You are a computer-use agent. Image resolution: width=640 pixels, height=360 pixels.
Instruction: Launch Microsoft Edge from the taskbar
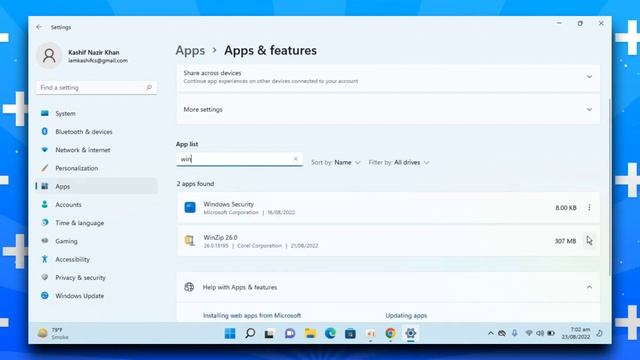click(330, 333)
